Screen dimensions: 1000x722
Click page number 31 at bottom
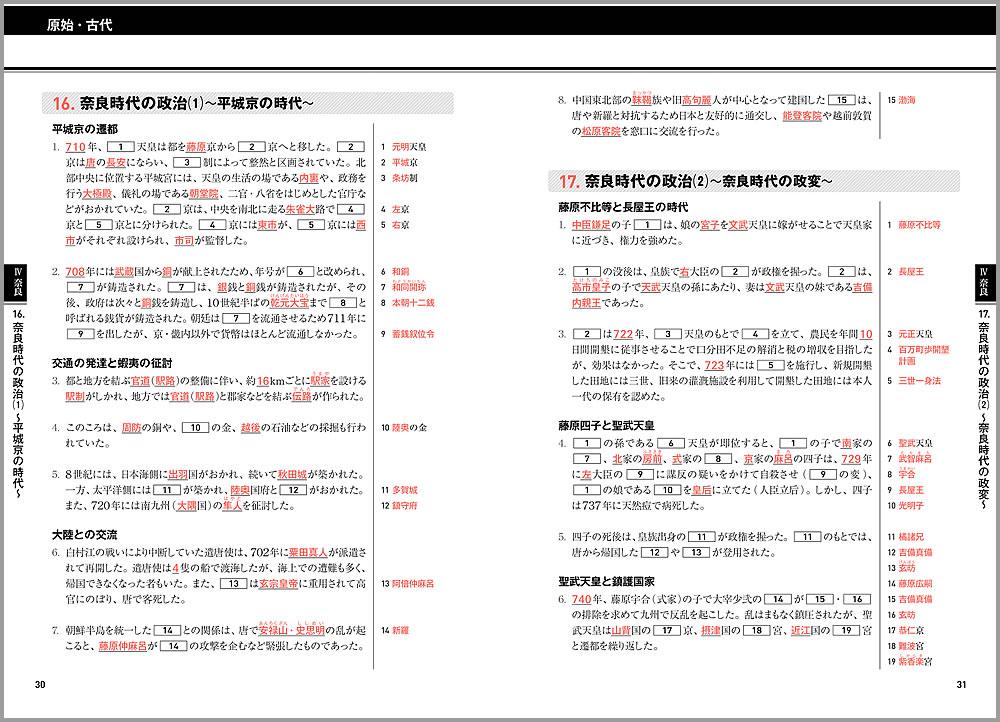pyautogui.click(x=961, y=685)
